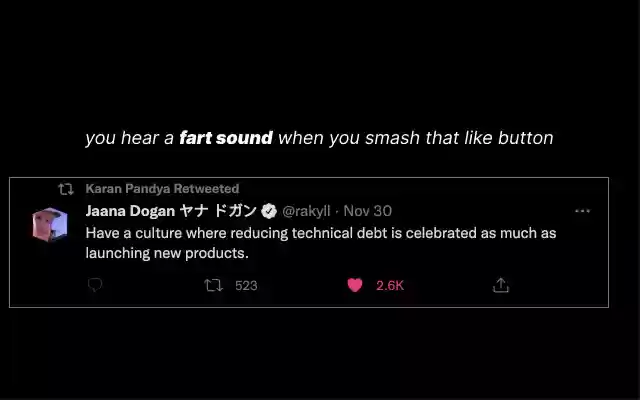The image size is (640, 400).
Task: Click the reply speech bubble icon
Action: click(x=95, y=285)
